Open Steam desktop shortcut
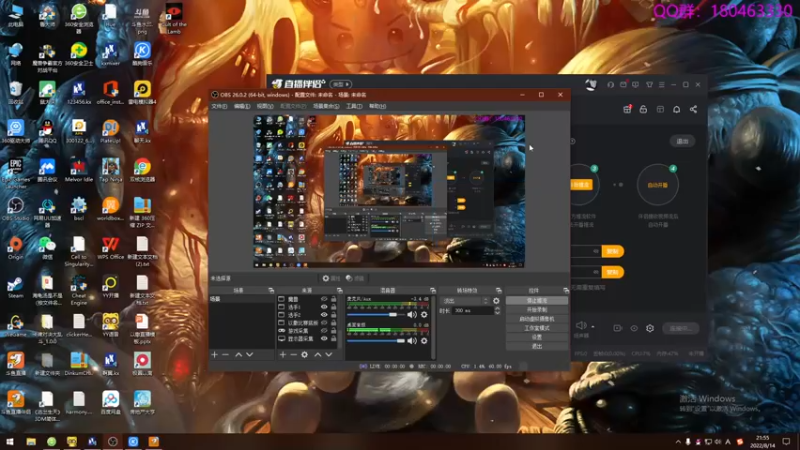Screen dimensions: 800x450 [x=15, y=287]
